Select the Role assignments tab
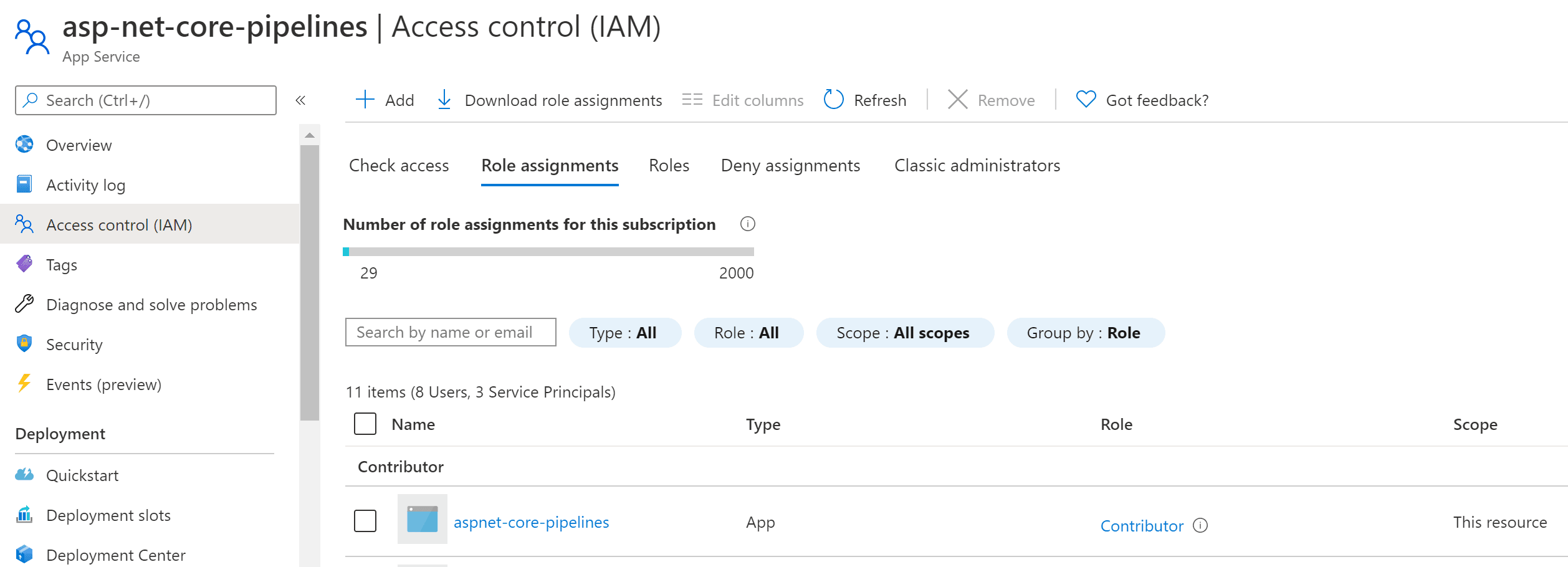This screenshot has height=567, width=1568. (550, 166)
